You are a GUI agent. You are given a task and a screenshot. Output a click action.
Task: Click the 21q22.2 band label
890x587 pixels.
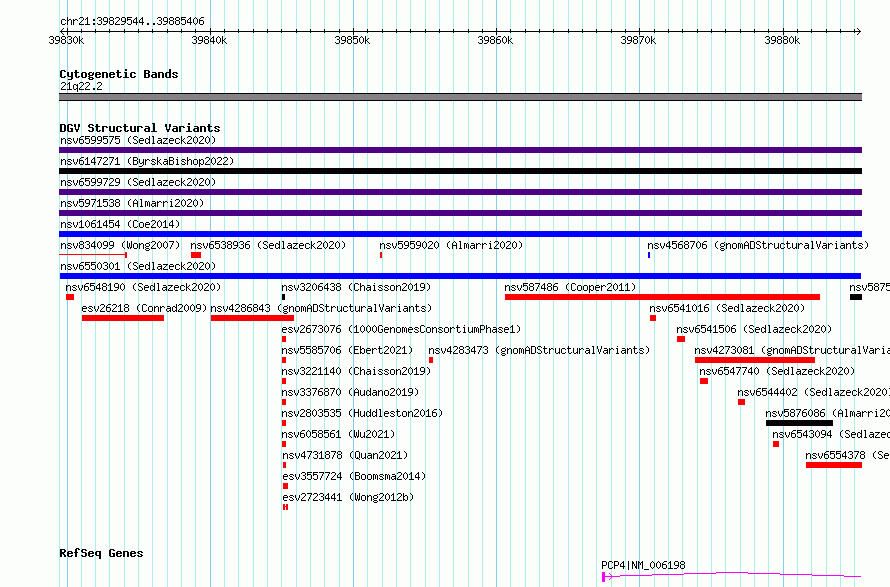81,86
